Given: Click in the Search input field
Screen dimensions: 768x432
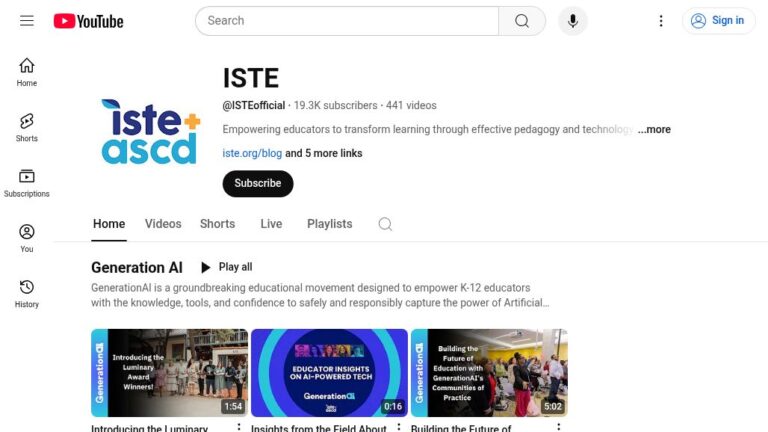Looking at the screenshot, I should [x=346, y=21].
